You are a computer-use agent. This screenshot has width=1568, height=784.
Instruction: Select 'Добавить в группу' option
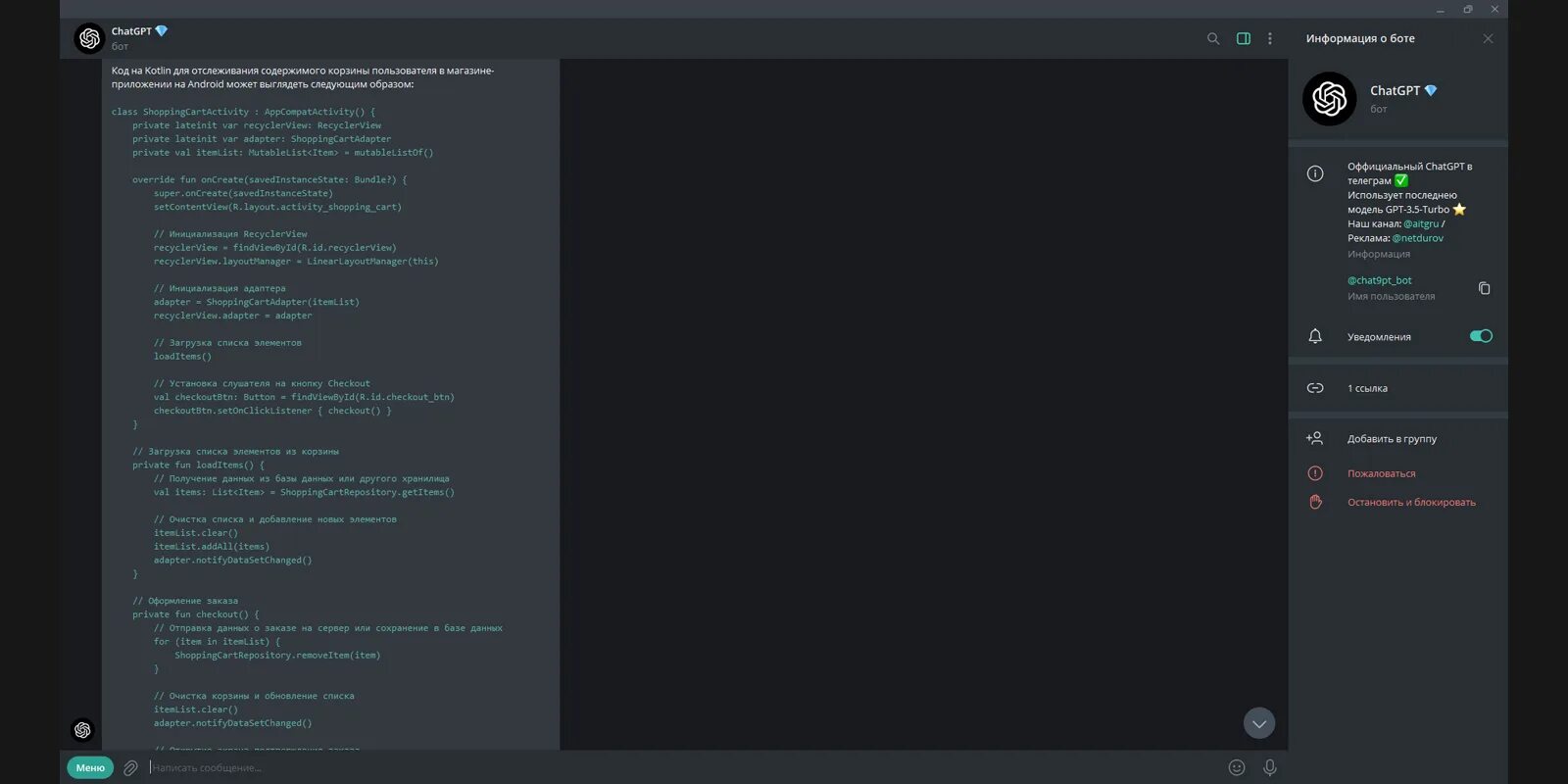pos(1392,439)
